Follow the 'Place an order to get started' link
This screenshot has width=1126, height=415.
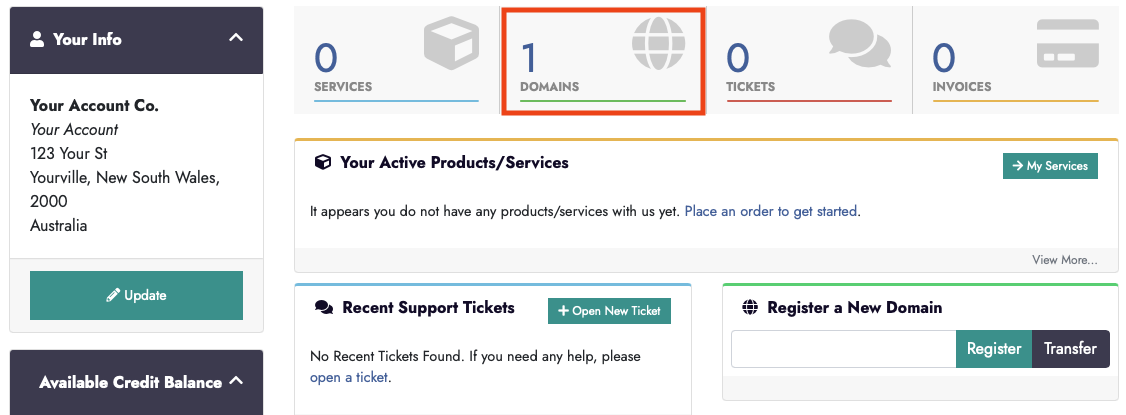(x=771, y=212)
